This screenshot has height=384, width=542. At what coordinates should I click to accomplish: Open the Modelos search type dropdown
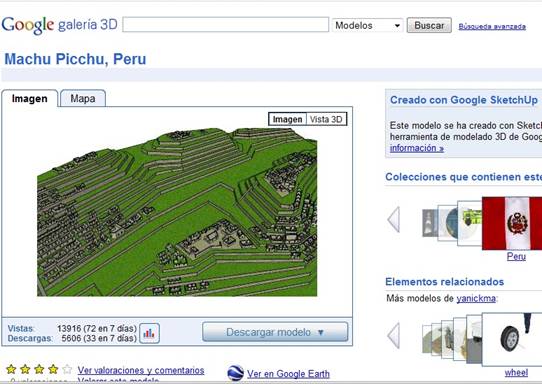click(x=367, y=26)
